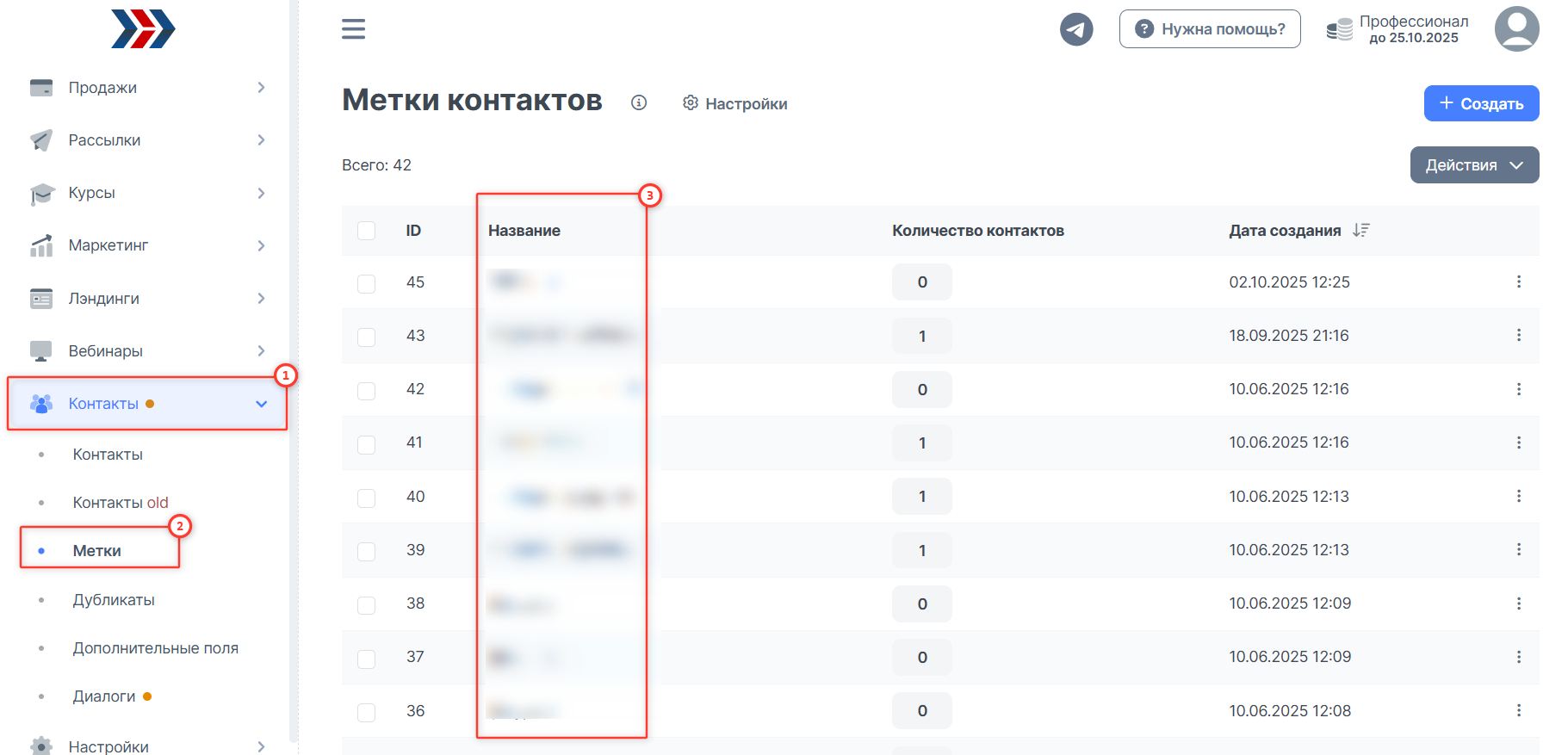The height and width of the screenshot is (755, 1568).
Task: Click the hamburger menu icon
Action: click(x=353, y=29)
